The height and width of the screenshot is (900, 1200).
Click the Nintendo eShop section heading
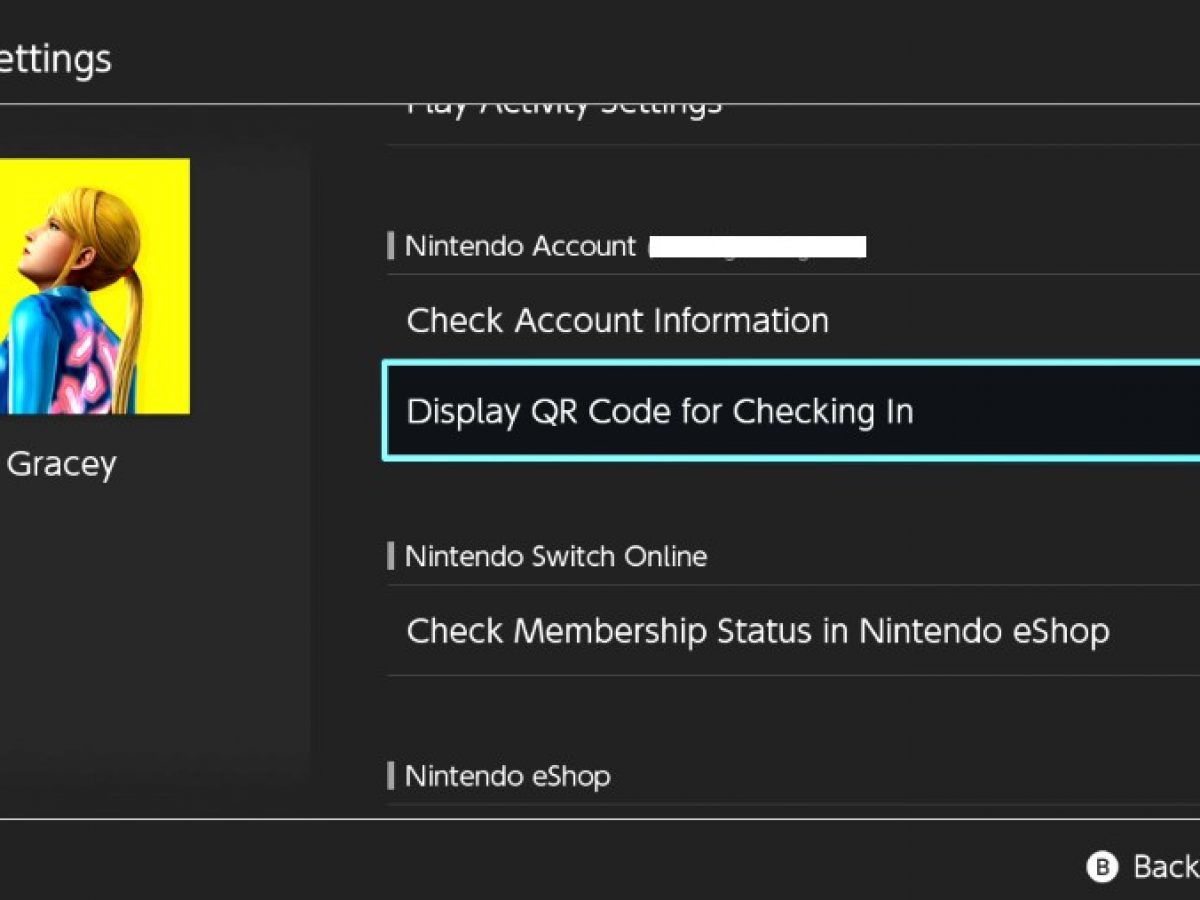click(x=507, y=776)
